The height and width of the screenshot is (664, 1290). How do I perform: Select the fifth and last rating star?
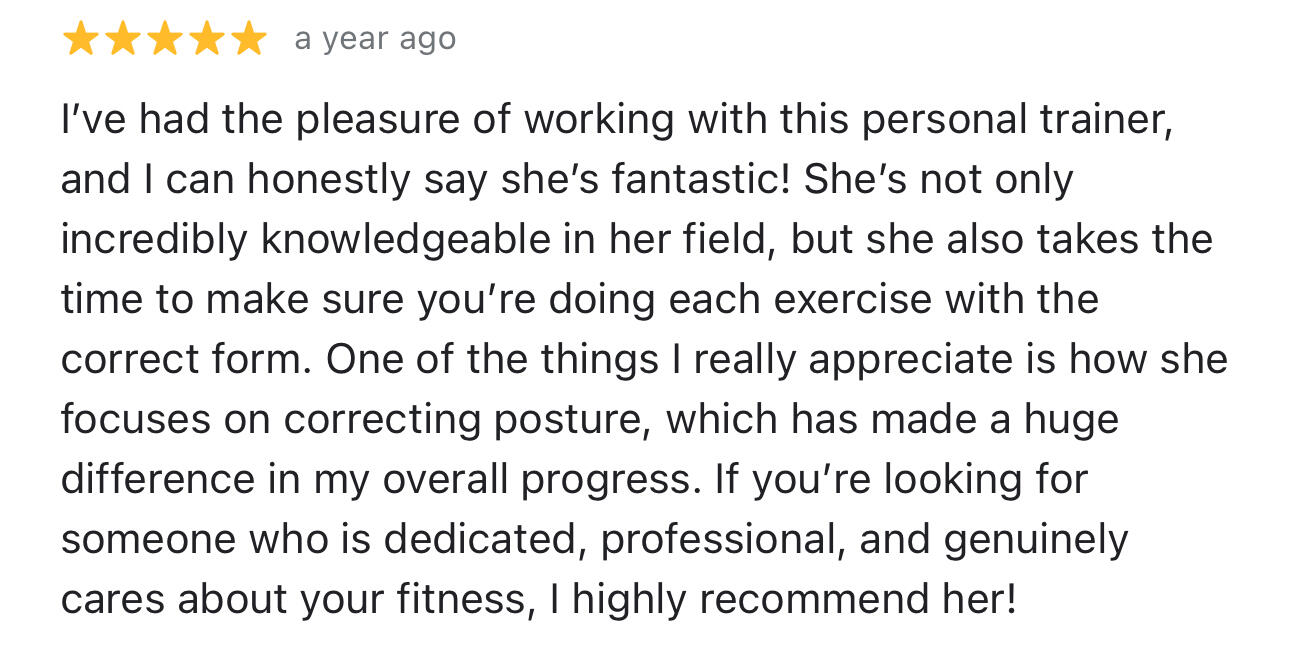pyautogui.click(x=248, y=40)
